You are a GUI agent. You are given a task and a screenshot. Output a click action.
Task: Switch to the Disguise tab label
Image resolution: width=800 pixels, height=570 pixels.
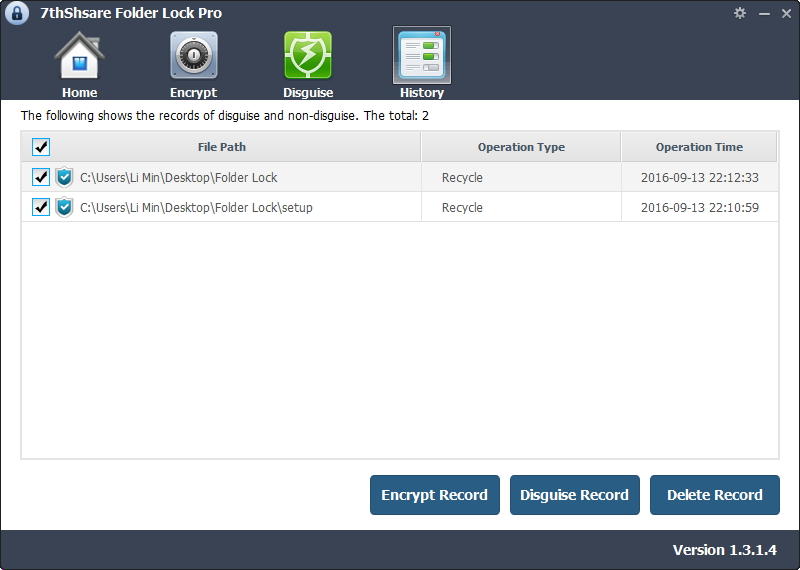(308, 92)
